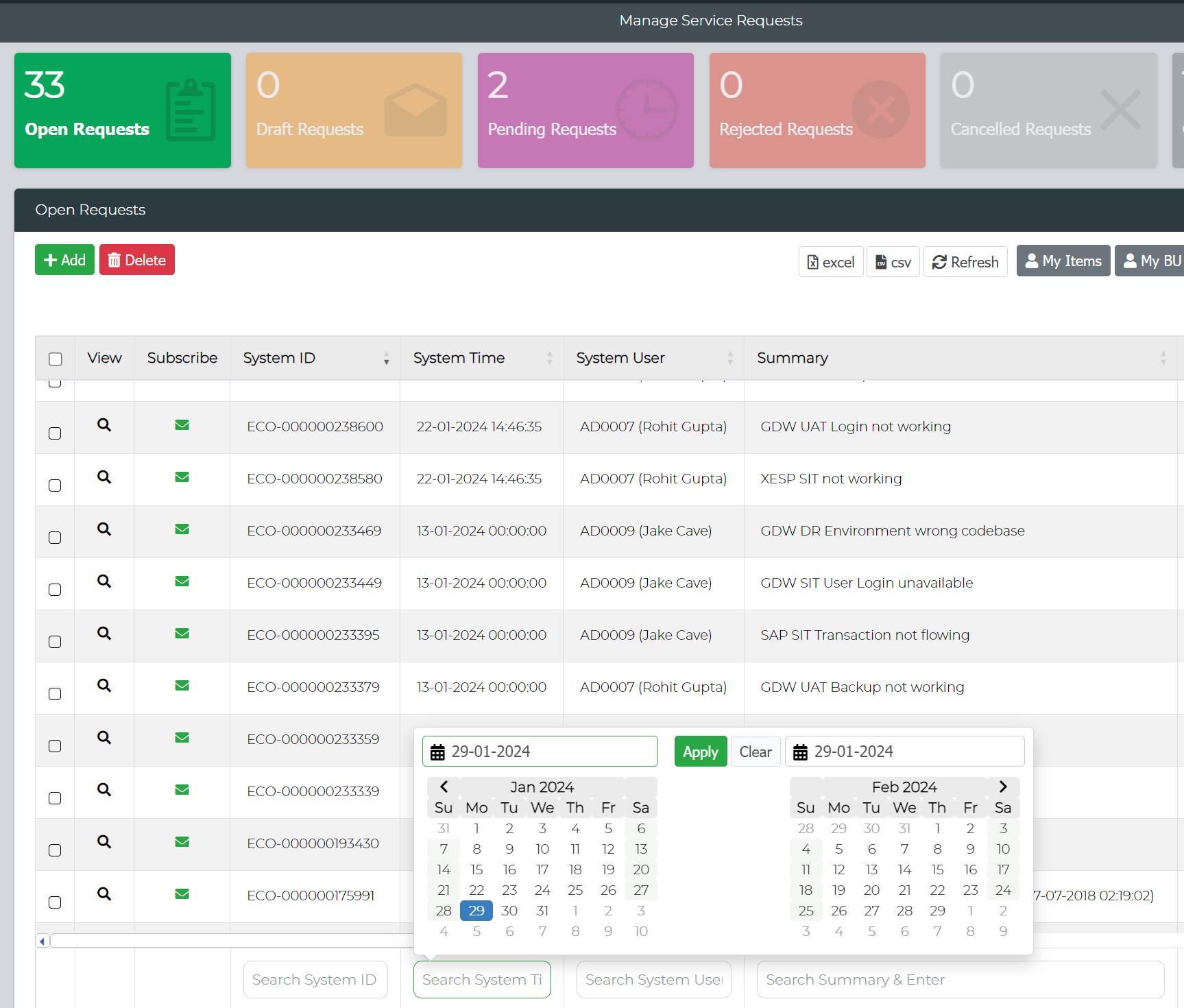Check the ECO-000000233359 row checkbox
Image resolution: width=1184 pixels, height=1008 pixels.
pos(55,746)
